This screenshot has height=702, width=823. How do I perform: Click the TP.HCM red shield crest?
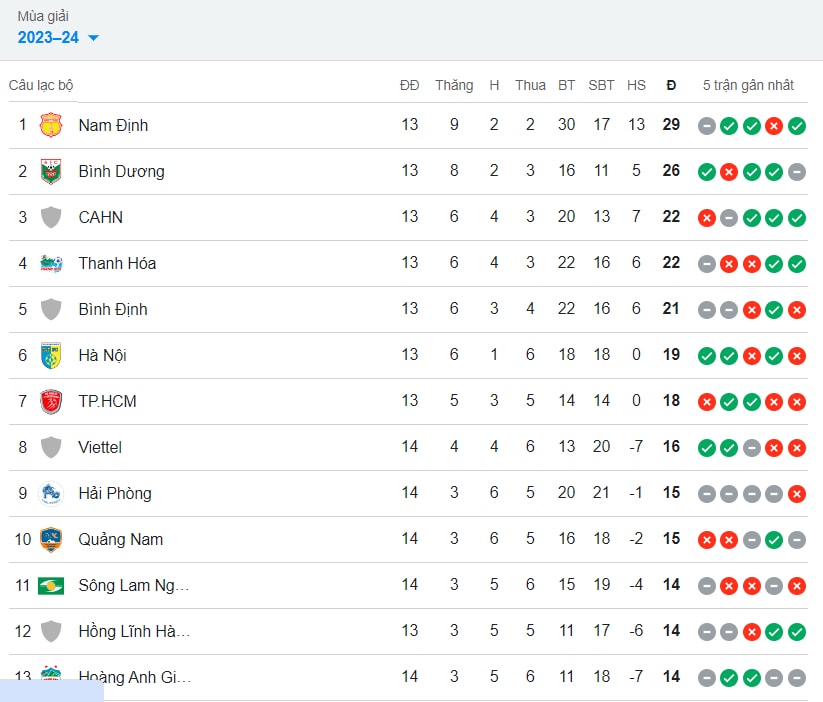pos(51,402)
